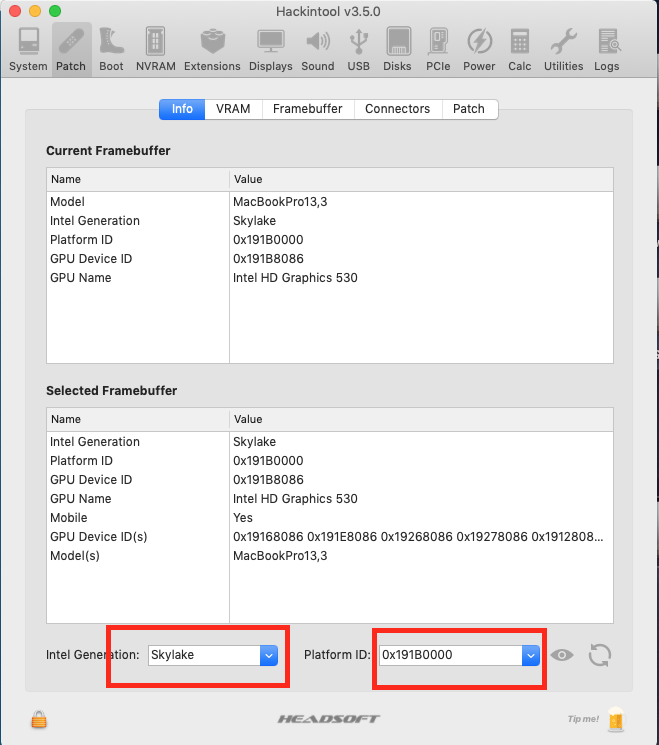Switch to the VRAM tab
This screenshot has width=659, height=745.
[x=233, y=109]
